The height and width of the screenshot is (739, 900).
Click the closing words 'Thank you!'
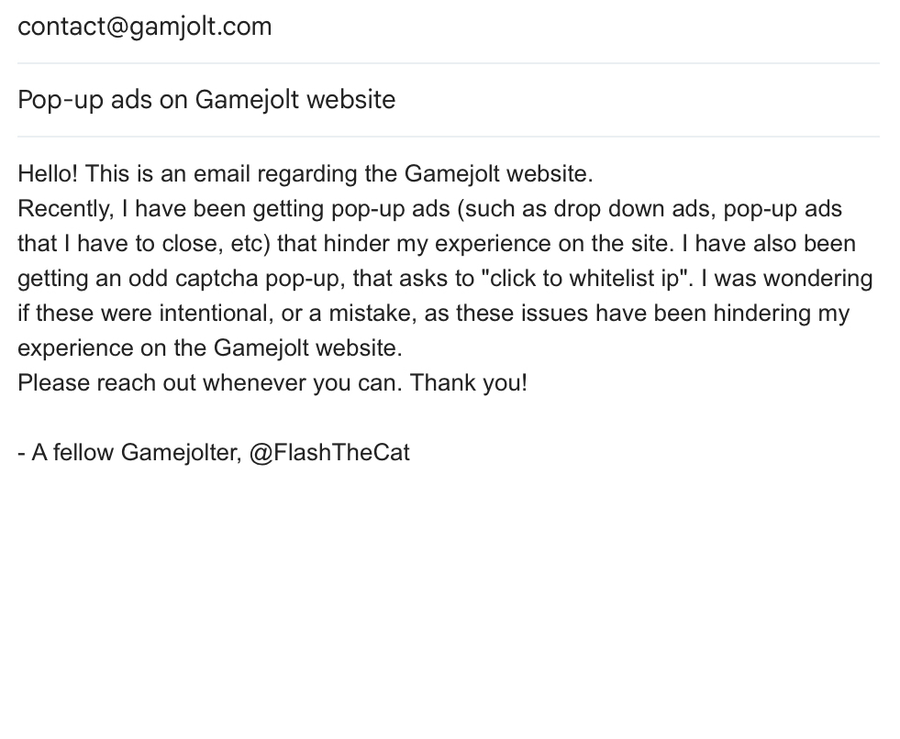pos(468,383)
